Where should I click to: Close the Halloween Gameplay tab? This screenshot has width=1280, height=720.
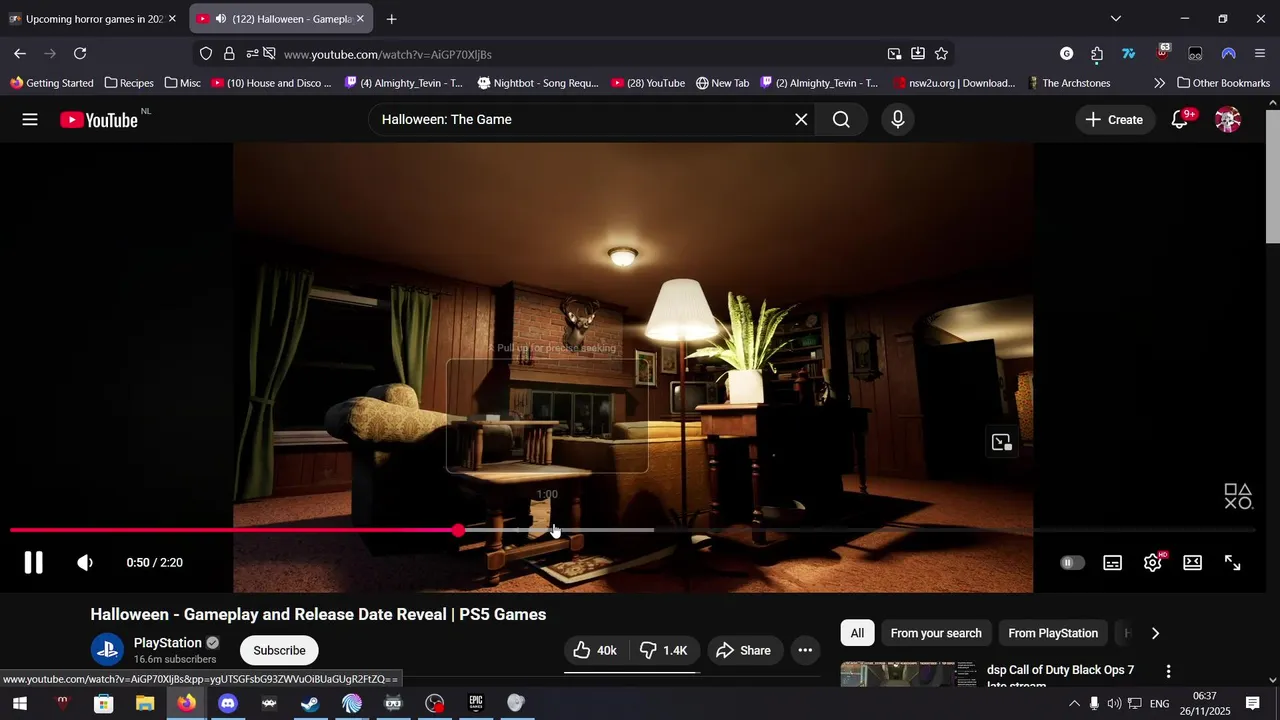click(x=360, y=19)
